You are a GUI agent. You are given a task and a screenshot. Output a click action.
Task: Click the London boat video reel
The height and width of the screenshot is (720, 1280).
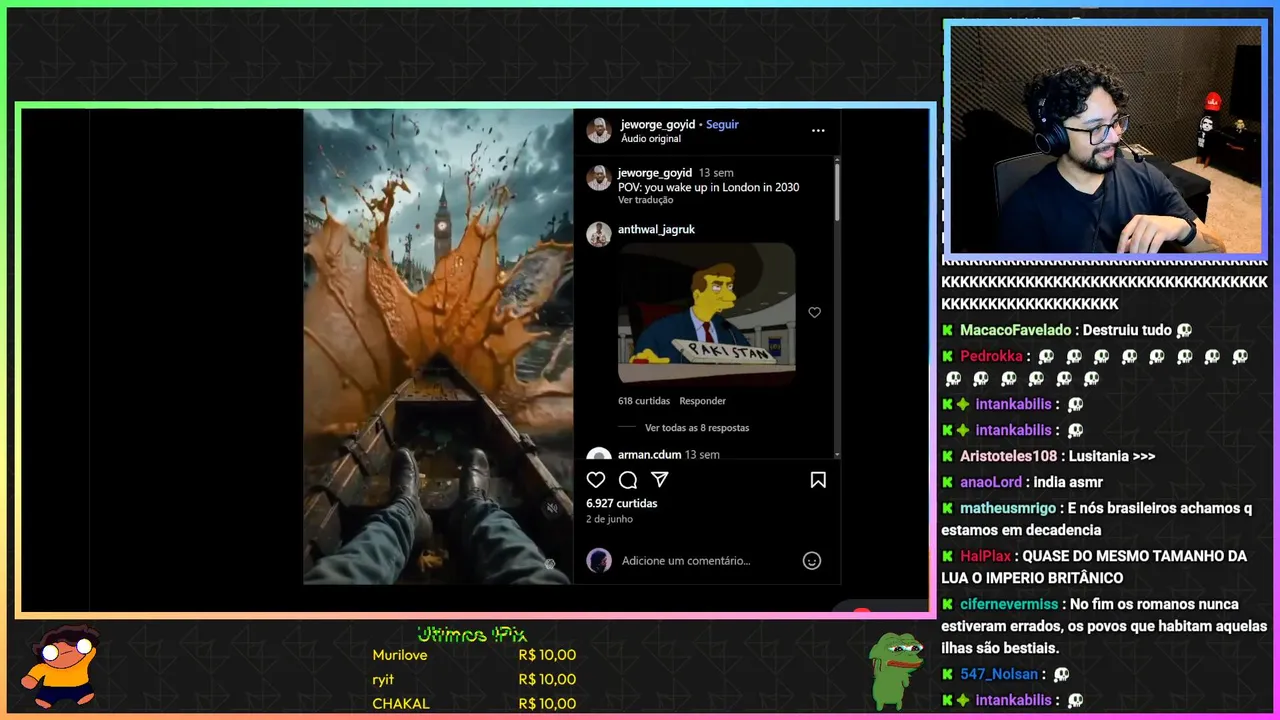click(438, 346)
